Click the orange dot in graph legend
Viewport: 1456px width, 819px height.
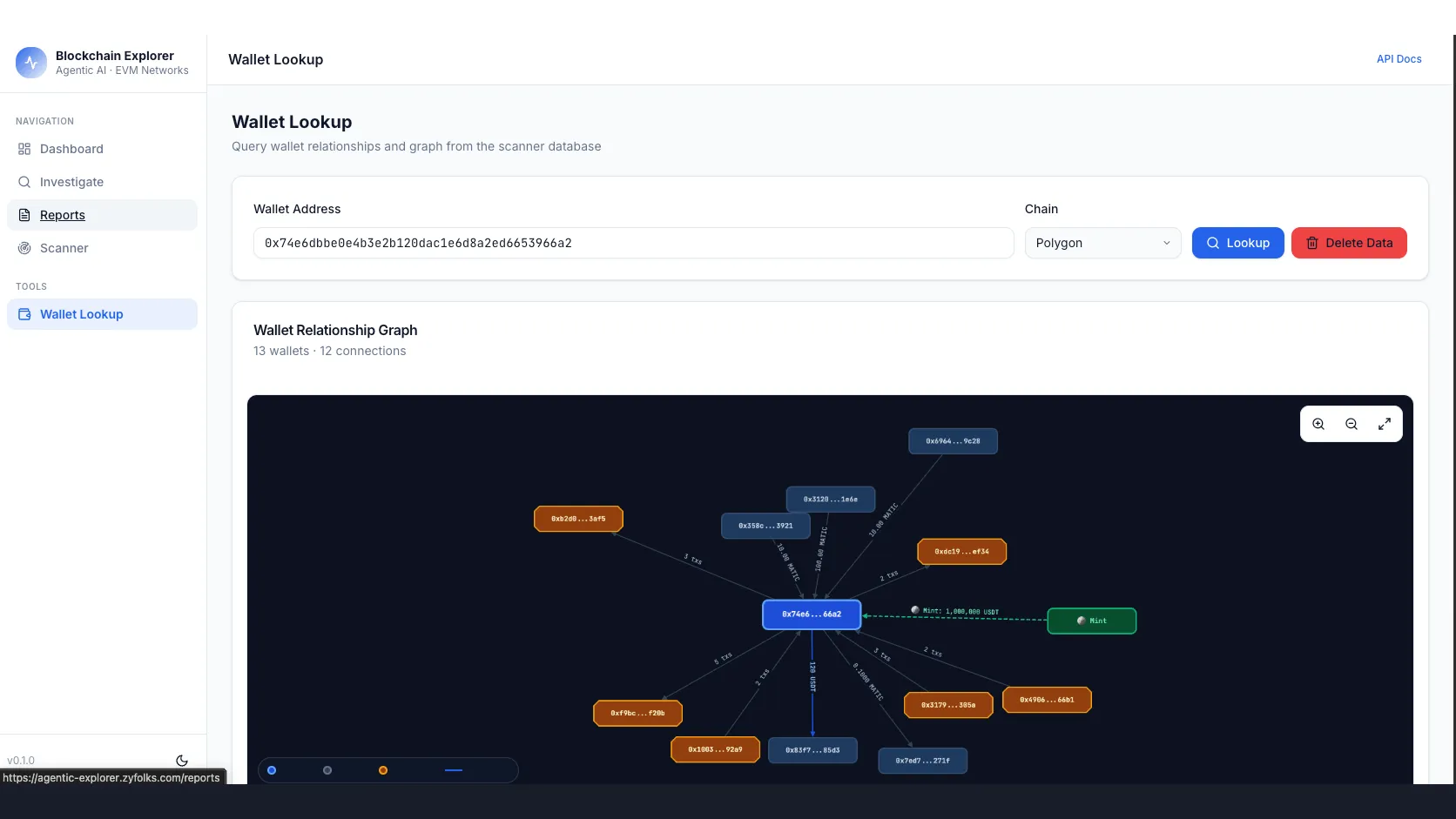(x=383, y=770)
